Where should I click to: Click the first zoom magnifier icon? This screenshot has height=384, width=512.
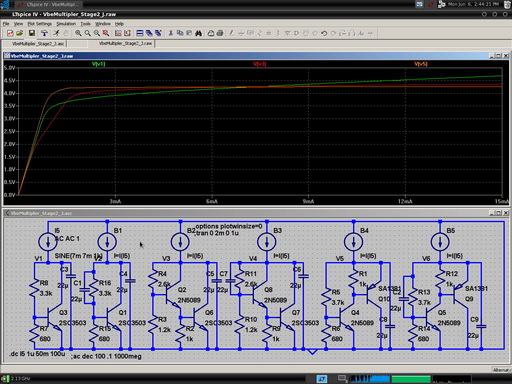(78, 33)
